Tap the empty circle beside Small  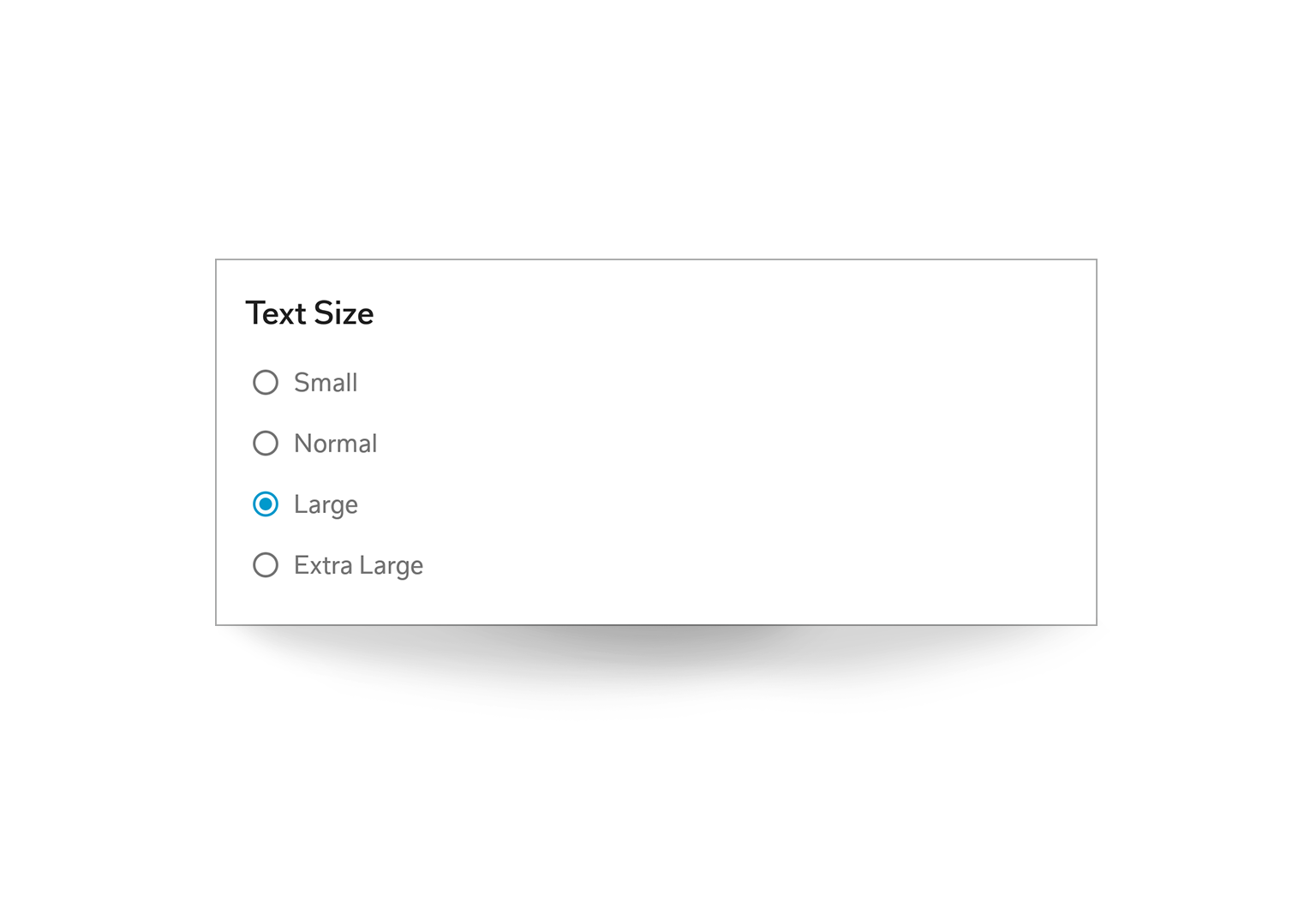[x=266, y=382]
